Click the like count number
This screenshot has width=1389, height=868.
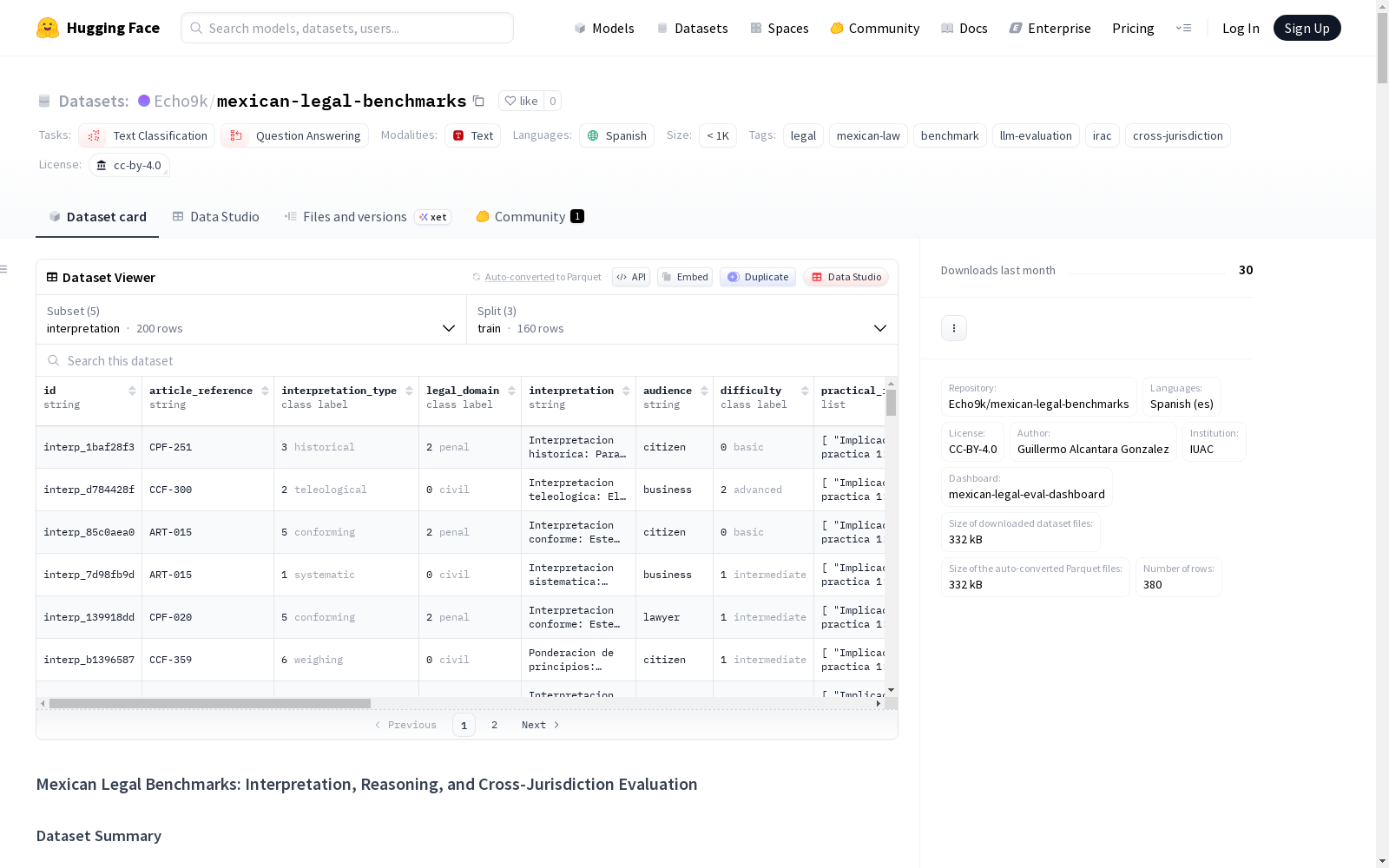coord(552,101)
